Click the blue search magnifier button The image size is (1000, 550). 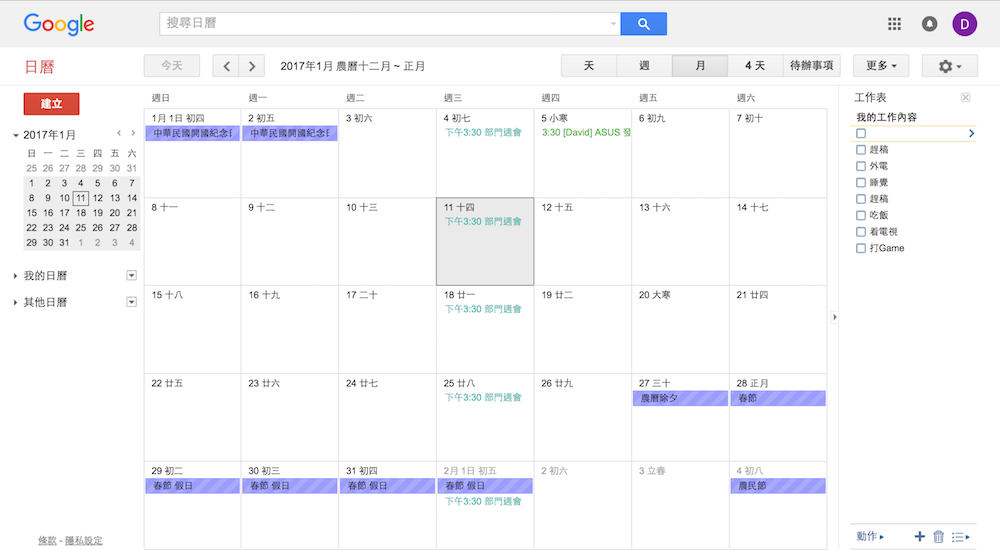(643, 24)
